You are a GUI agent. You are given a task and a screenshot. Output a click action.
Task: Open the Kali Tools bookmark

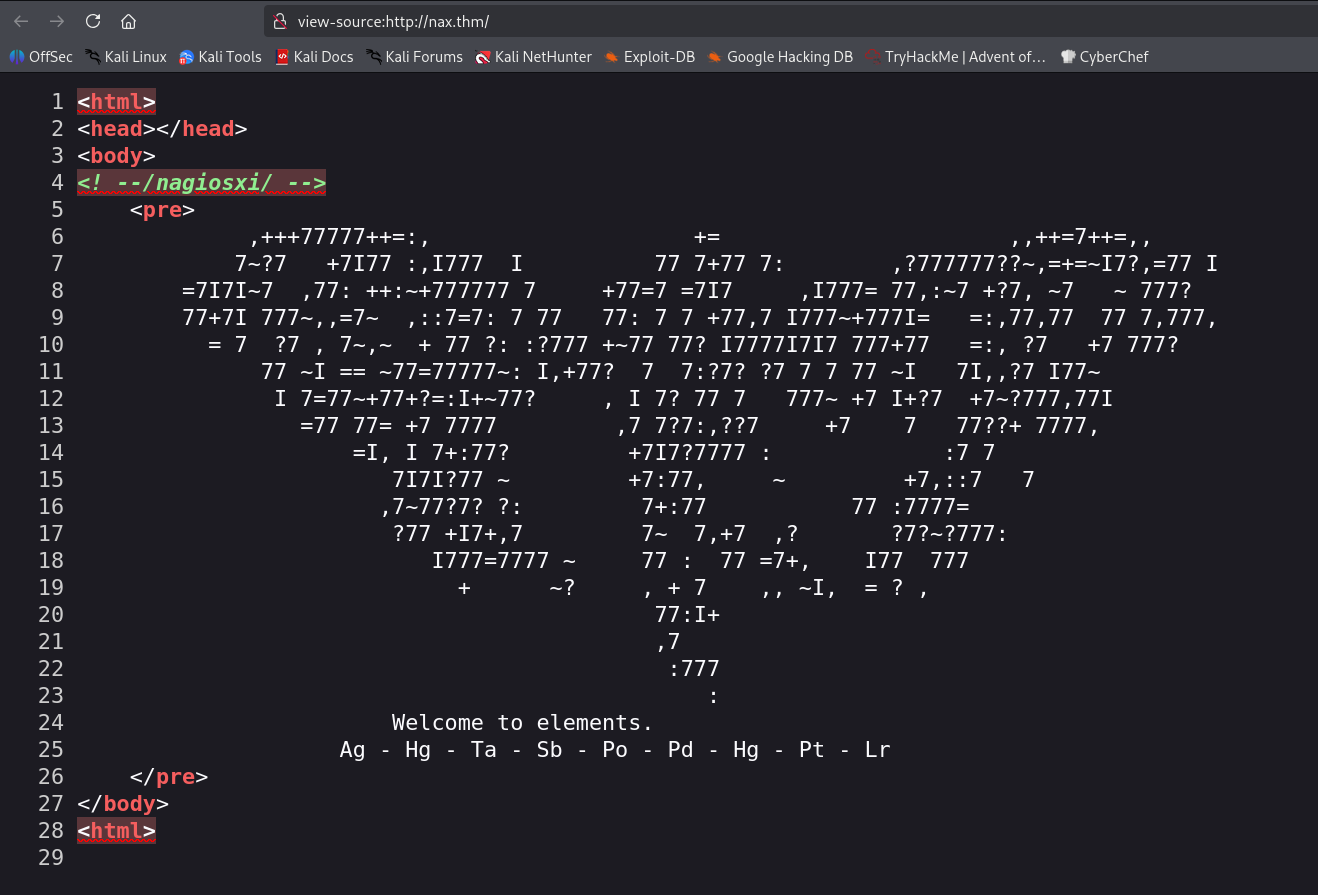point(220,57)
